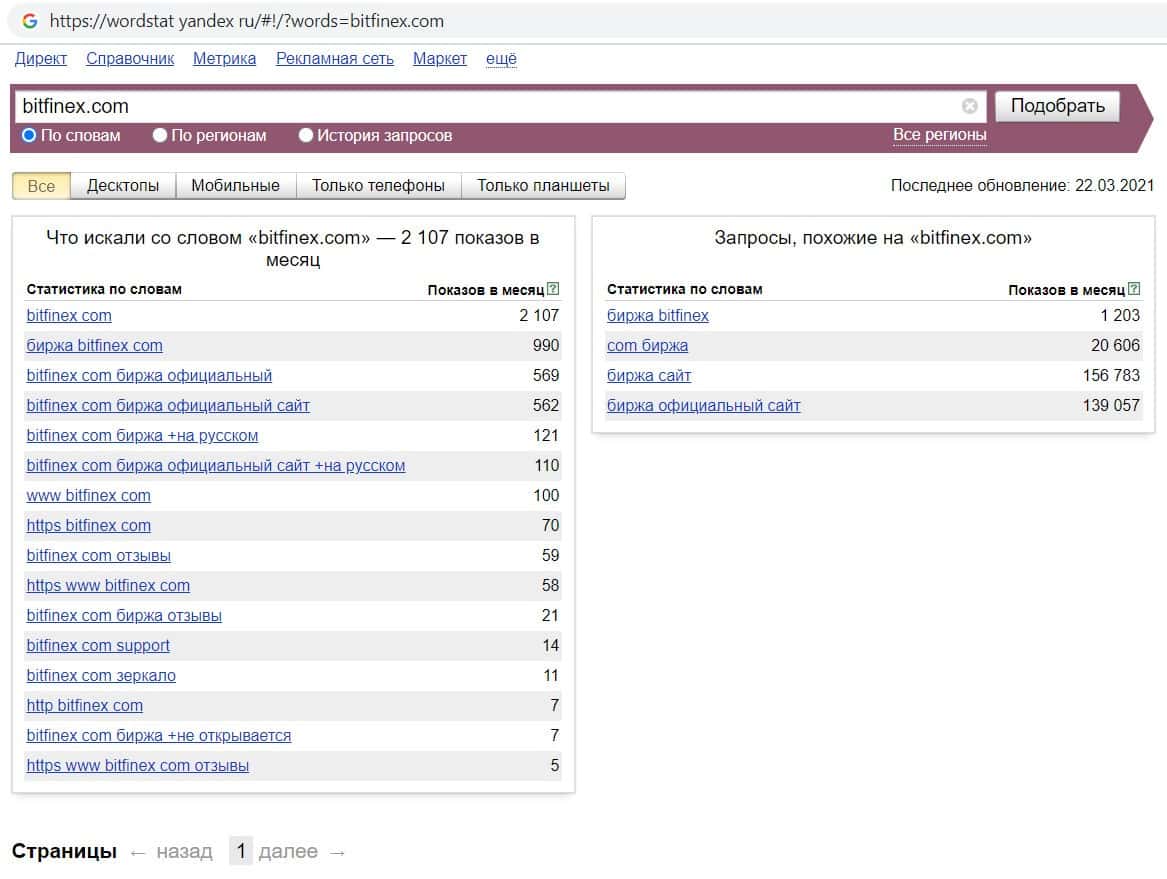1167x879 pixels.
Task: Click help icon beside left 'Показов в месяц'
Action: (553, 290)
